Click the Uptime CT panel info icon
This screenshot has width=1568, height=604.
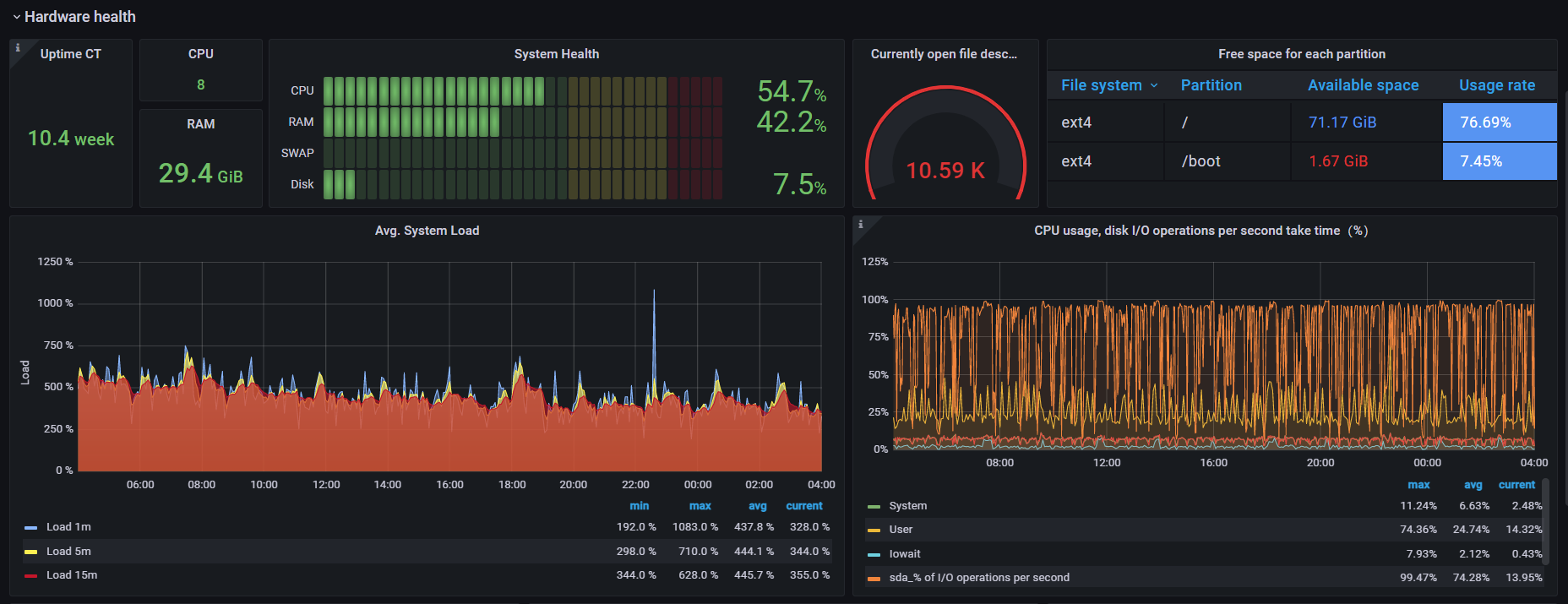coord(18,48)
